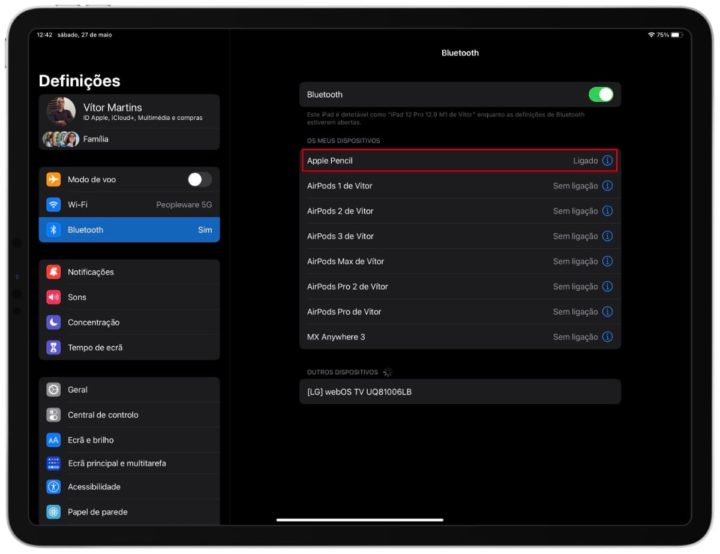720x554 pixels.
Task: Tap the battery icon in status bar
Action: coord(675,35)
